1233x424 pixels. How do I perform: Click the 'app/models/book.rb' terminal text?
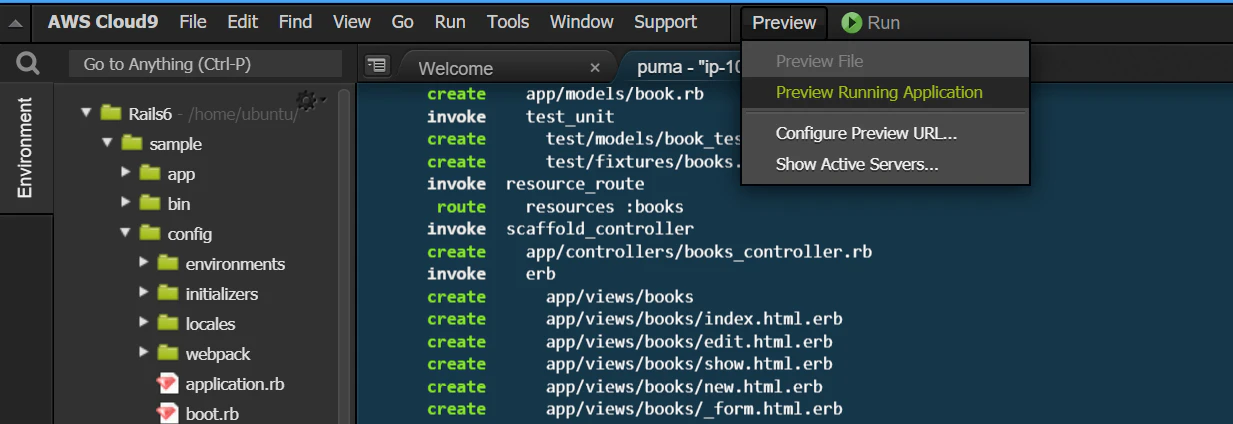pyautogui.click(x=614, y=94)
